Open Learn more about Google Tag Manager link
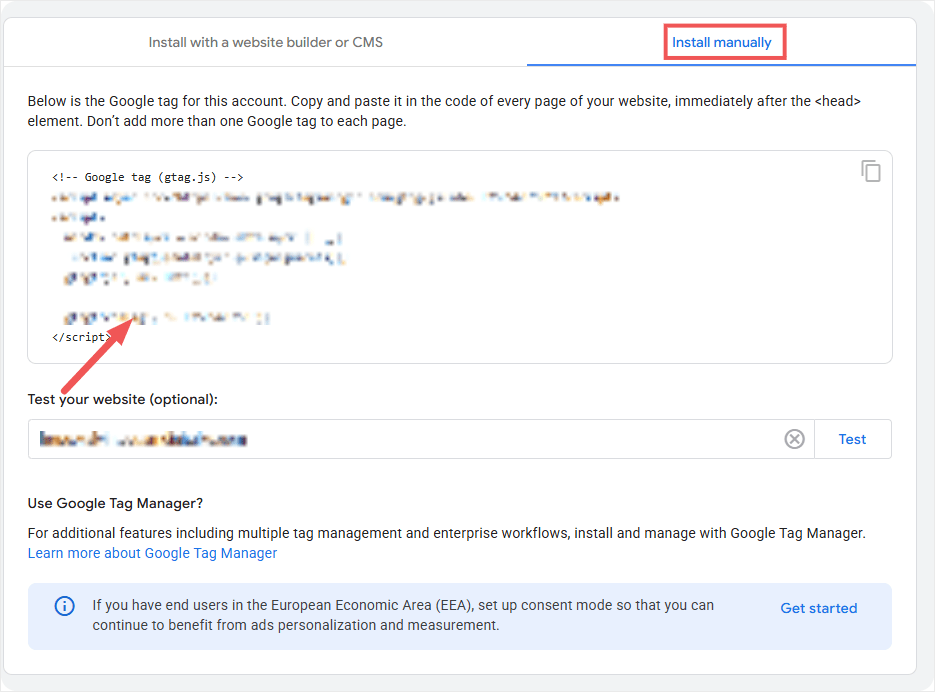This screenshot has height=692, width=935. (x=153, y=553)
